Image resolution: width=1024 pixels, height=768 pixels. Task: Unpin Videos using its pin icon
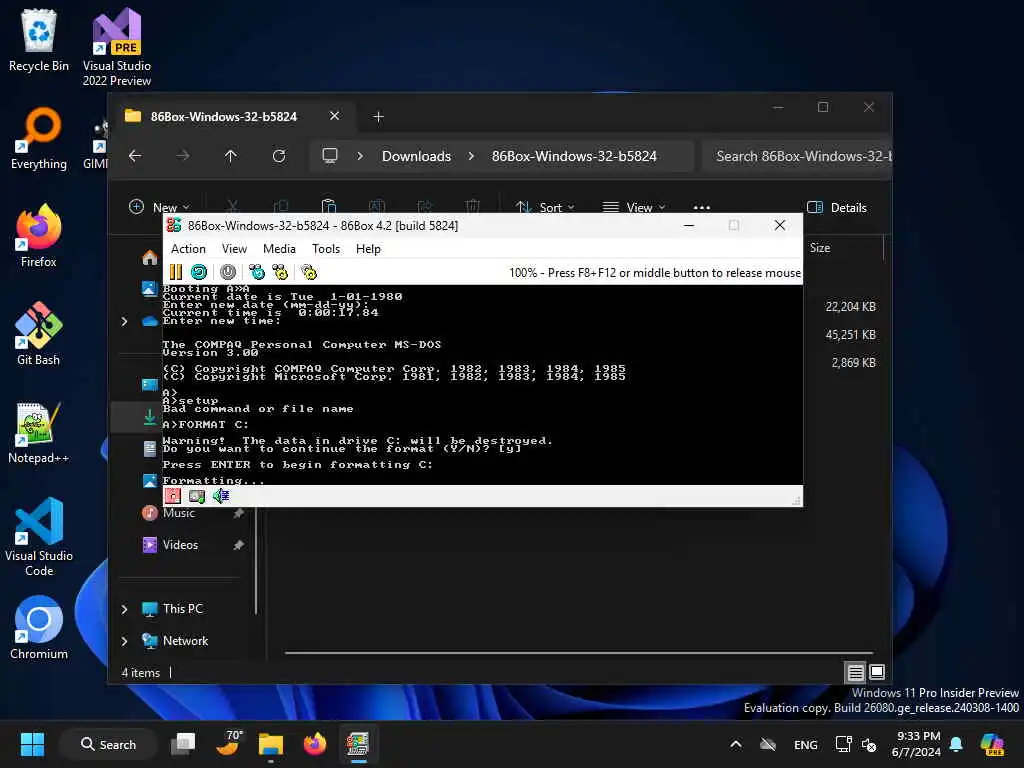[239, 545]
